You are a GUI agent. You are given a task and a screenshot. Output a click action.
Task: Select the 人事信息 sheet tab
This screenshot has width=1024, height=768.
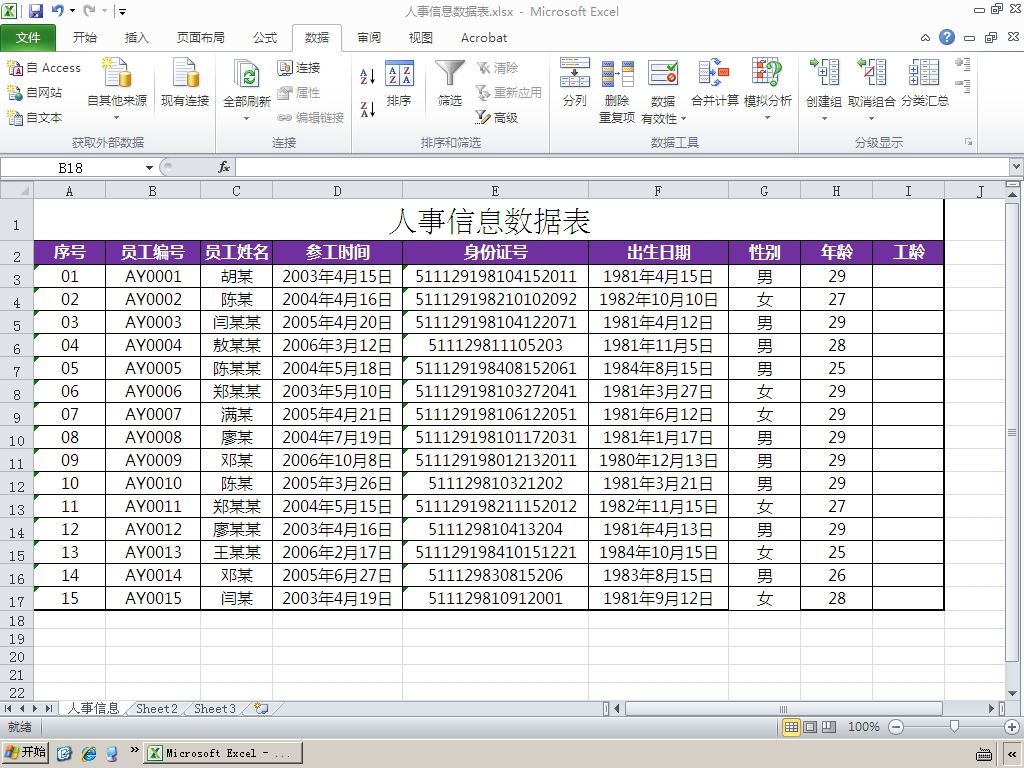(93, 709)
